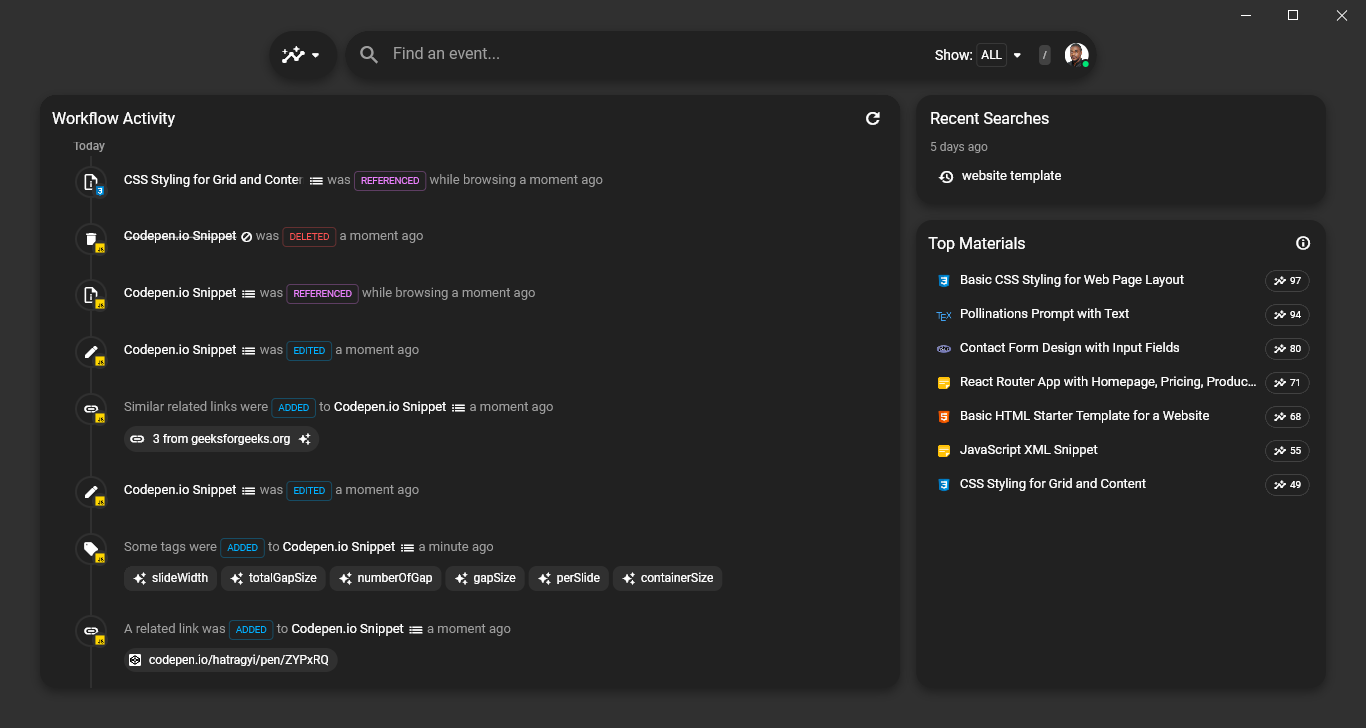Toggle the gapSize tag chip
The height and width of the screenshot is (728, 1366).
pyautogui.click(x=485, y=578)
